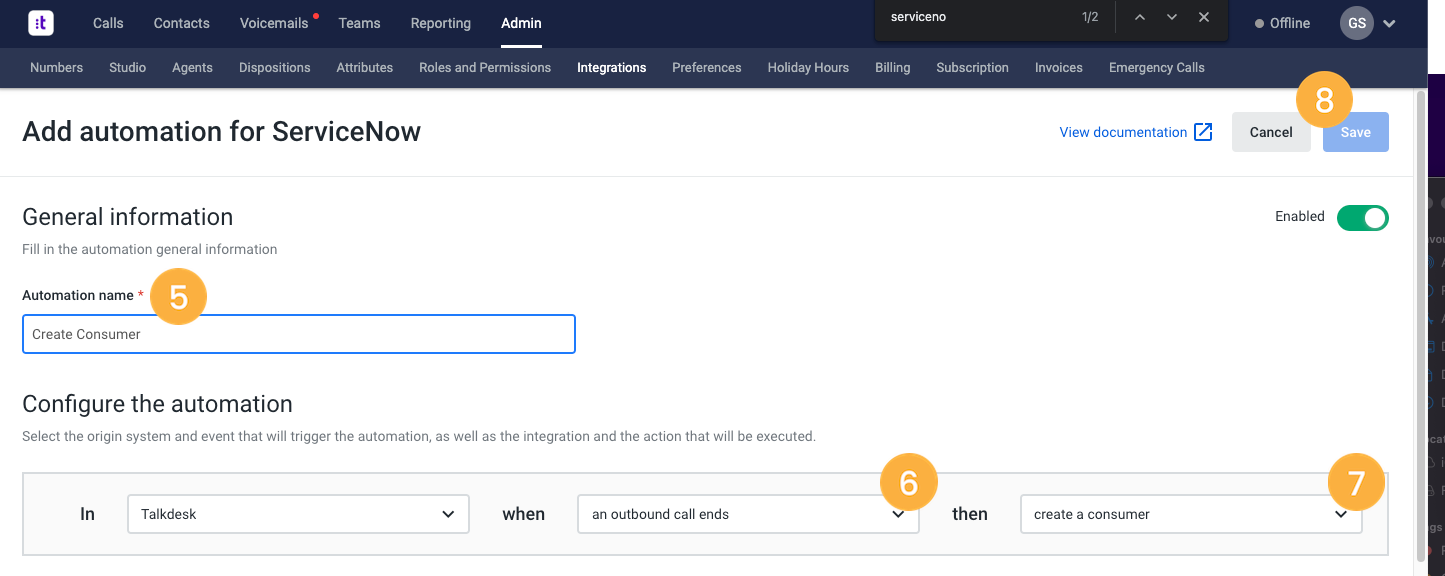Expand the account menu chevron next to avatar
The width and height of the screenshot is (1445, 576).
pyautogui.click(x=1389, y=22)
